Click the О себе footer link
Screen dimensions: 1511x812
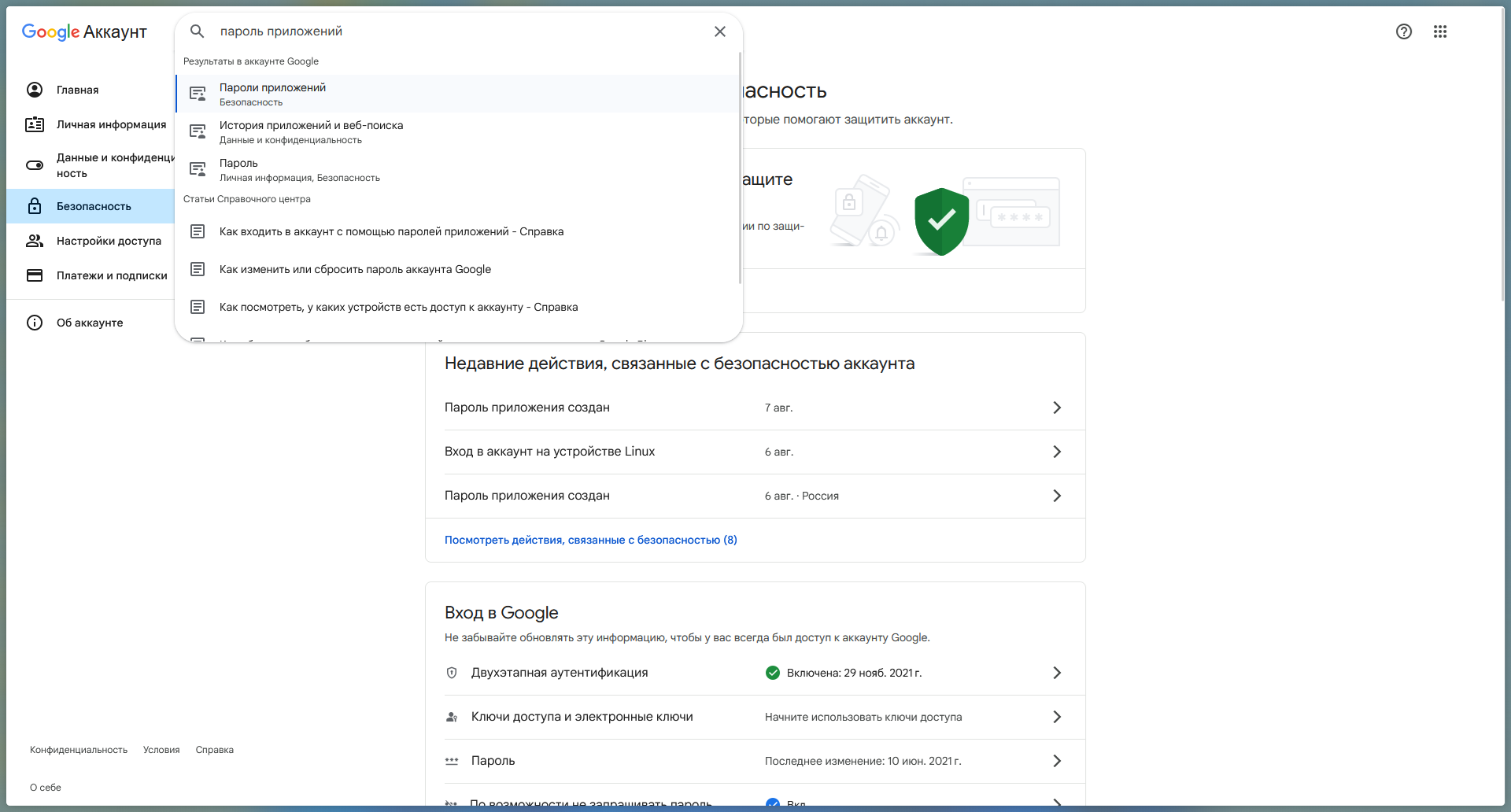(46, 788)
